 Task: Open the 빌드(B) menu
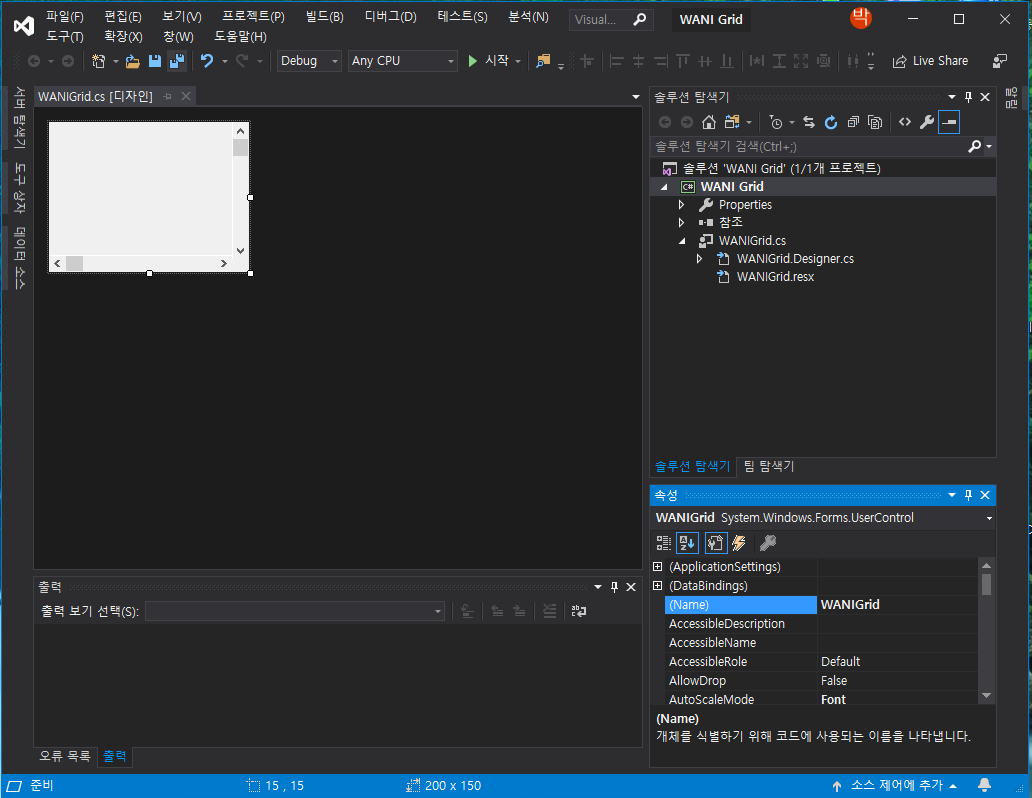click(x=324, y=16)
